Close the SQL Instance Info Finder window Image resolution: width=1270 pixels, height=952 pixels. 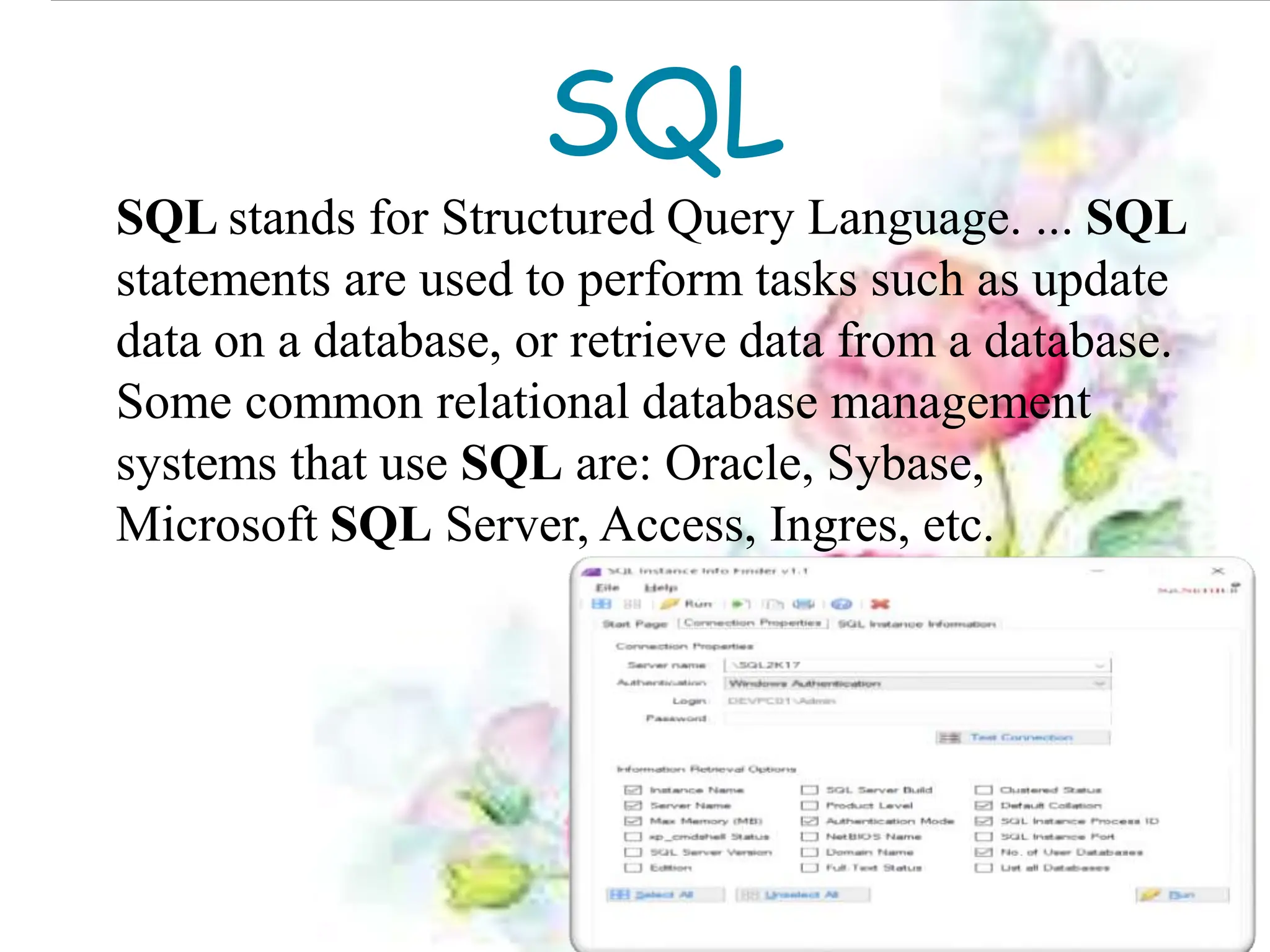coord(1217,571)
